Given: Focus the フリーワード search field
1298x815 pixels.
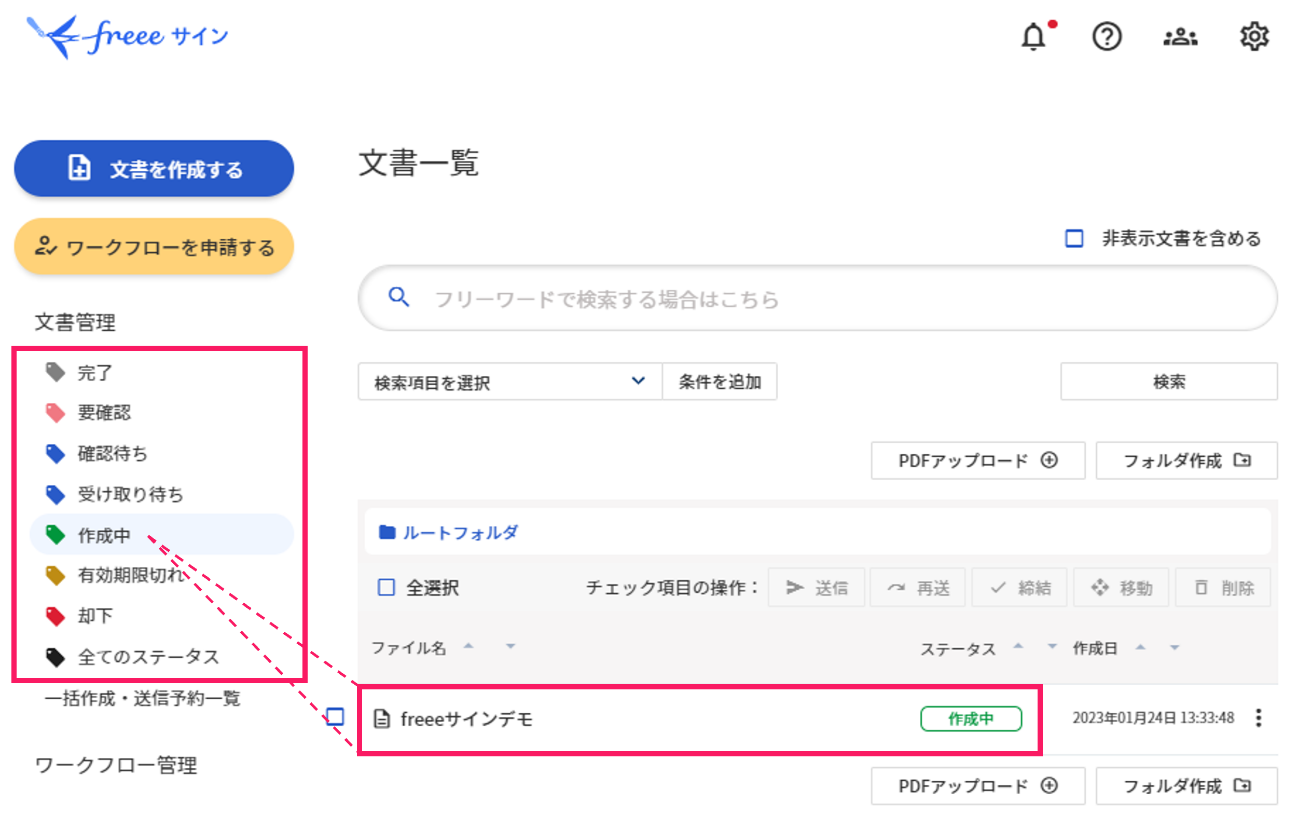Looking at the screenshot, I should point(818,298).
